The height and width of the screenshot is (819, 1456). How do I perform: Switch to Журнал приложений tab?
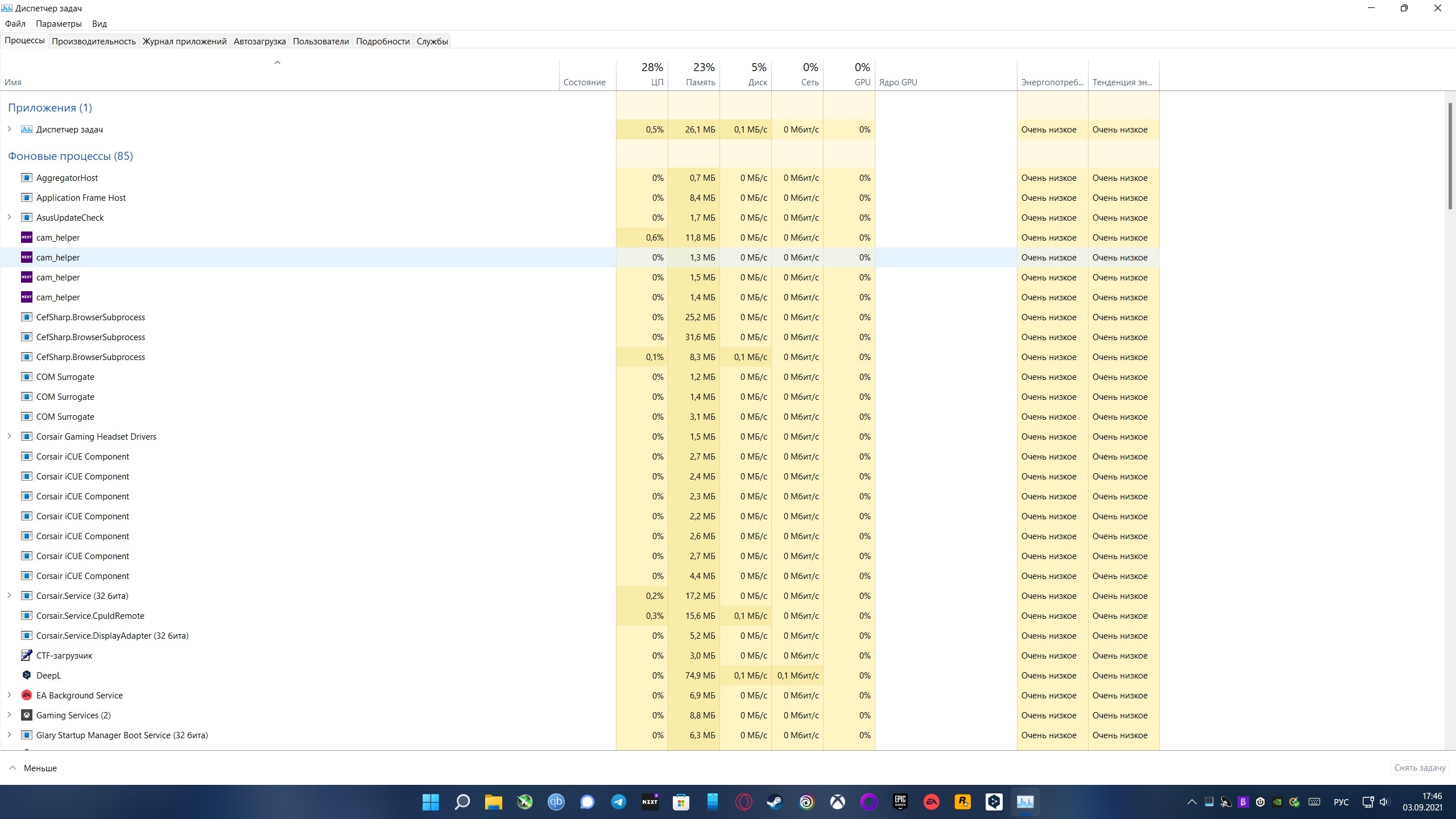coord(184,41)
